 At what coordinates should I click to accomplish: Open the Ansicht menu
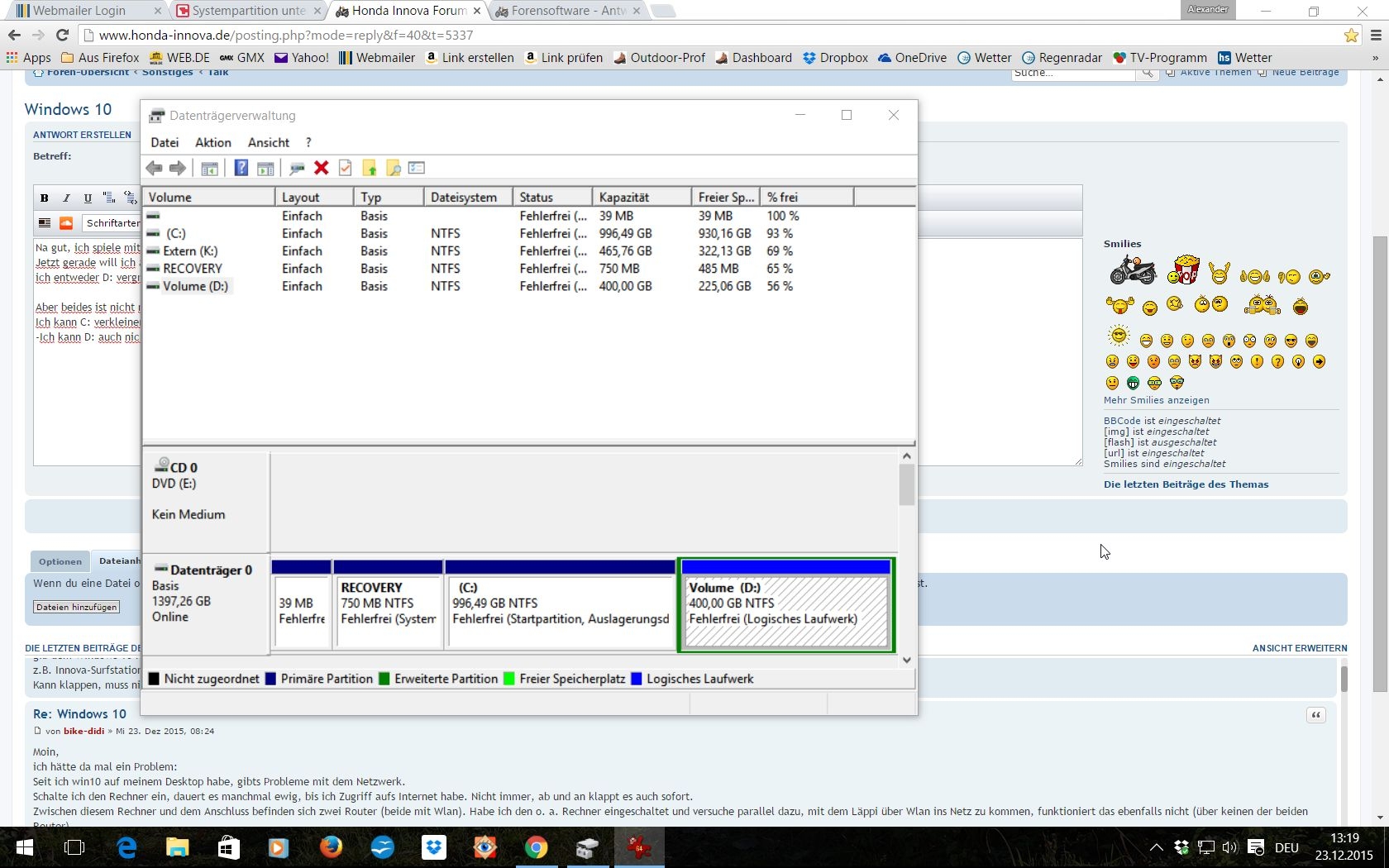click(x=269, y=142)
